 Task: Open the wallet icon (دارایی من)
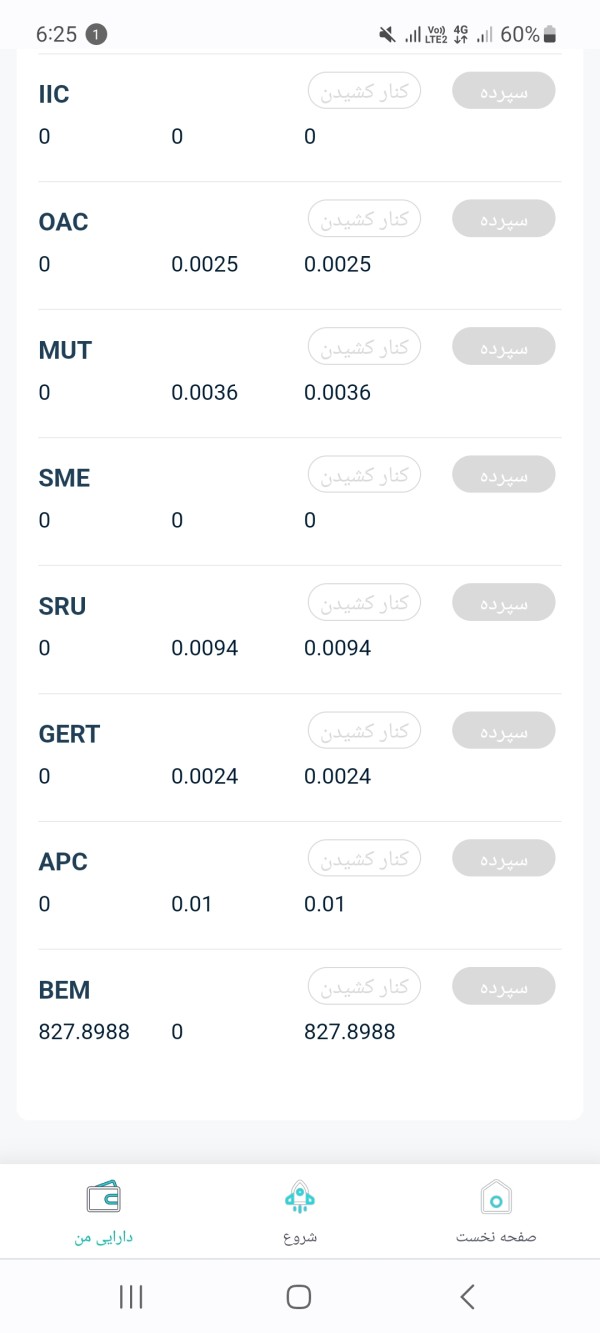tap(103, 1196)
